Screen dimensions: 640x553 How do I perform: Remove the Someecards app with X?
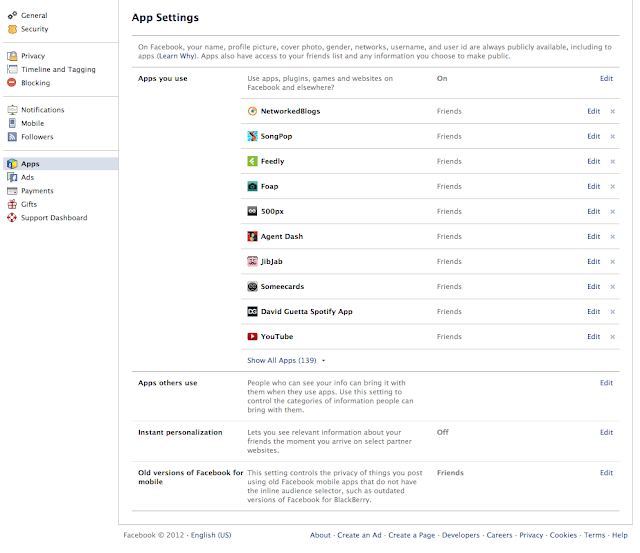613,286
